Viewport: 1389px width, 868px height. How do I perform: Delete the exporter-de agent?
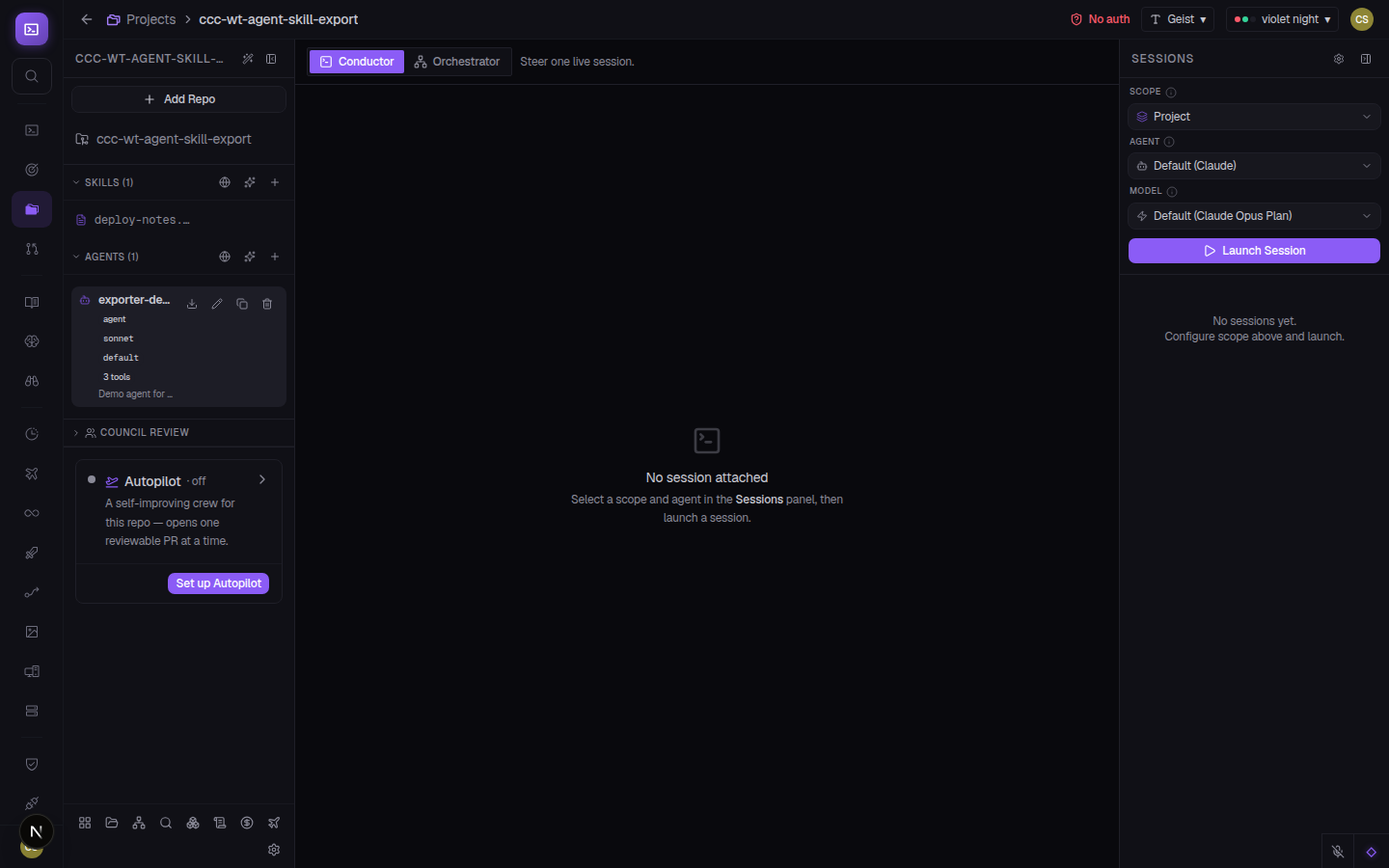click(x=267, y=304)
